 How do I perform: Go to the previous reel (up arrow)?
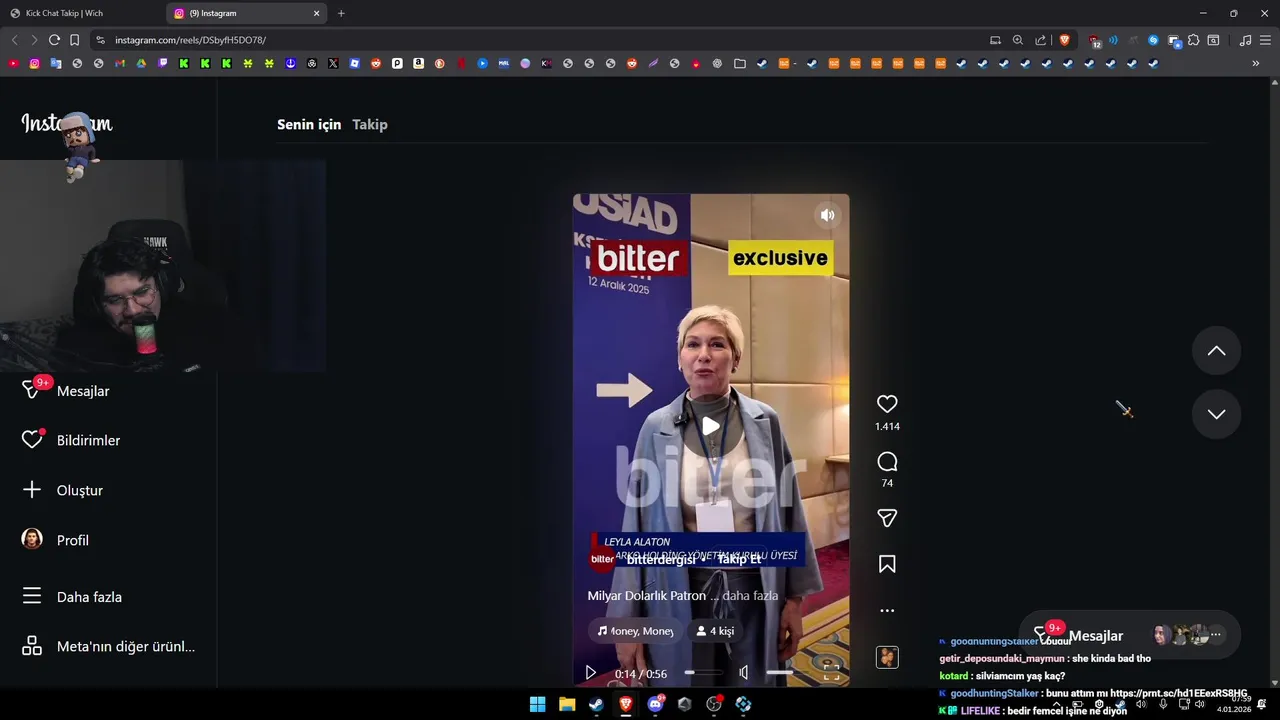(1216, 351)
